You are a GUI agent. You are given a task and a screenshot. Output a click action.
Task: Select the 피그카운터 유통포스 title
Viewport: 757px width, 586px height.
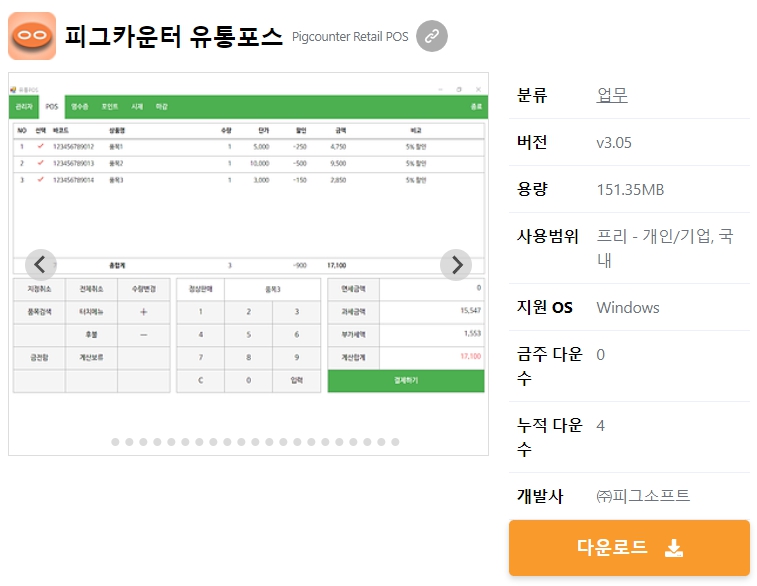click(x=173, y=36)
